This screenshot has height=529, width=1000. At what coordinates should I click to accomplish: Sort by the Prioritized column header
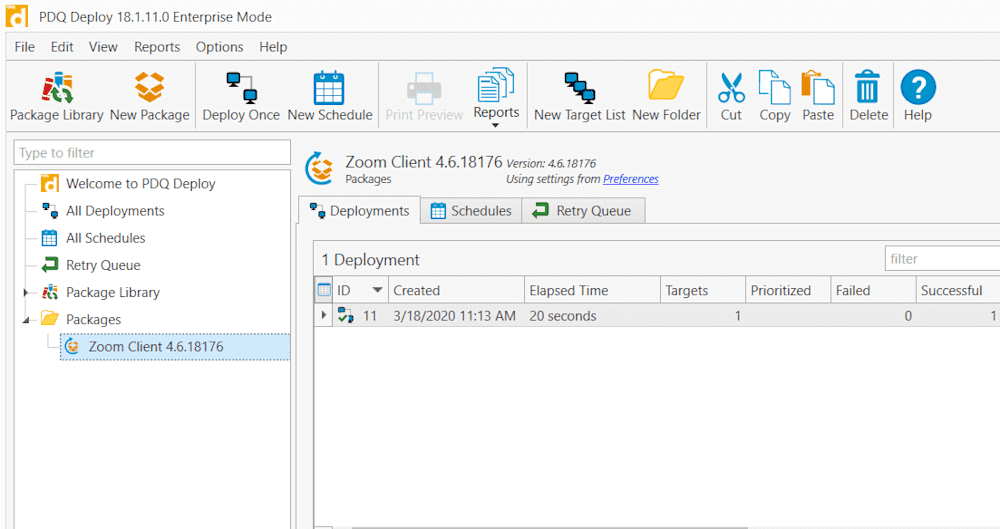point(788,290)
